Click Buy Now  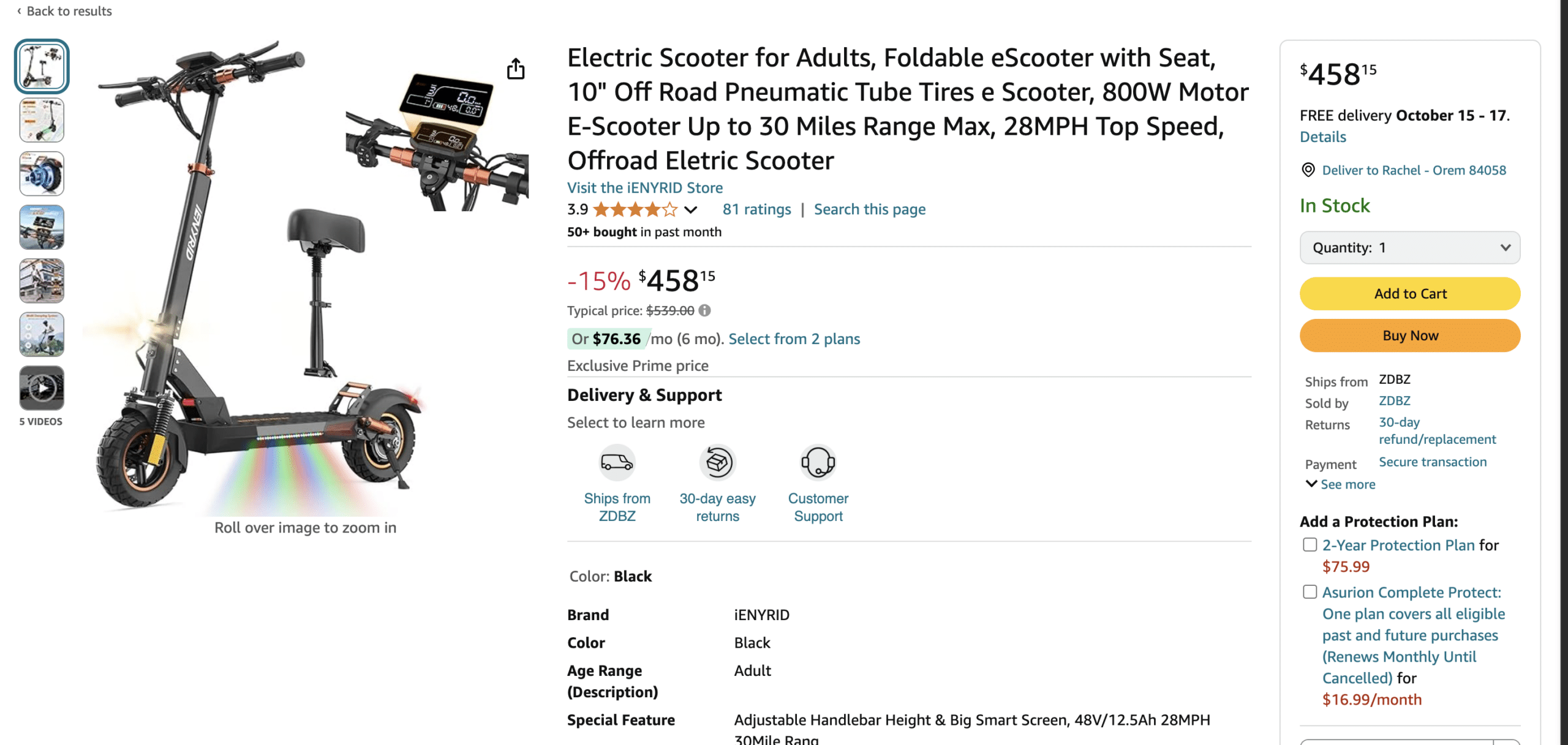click(x=1410, y=335)
